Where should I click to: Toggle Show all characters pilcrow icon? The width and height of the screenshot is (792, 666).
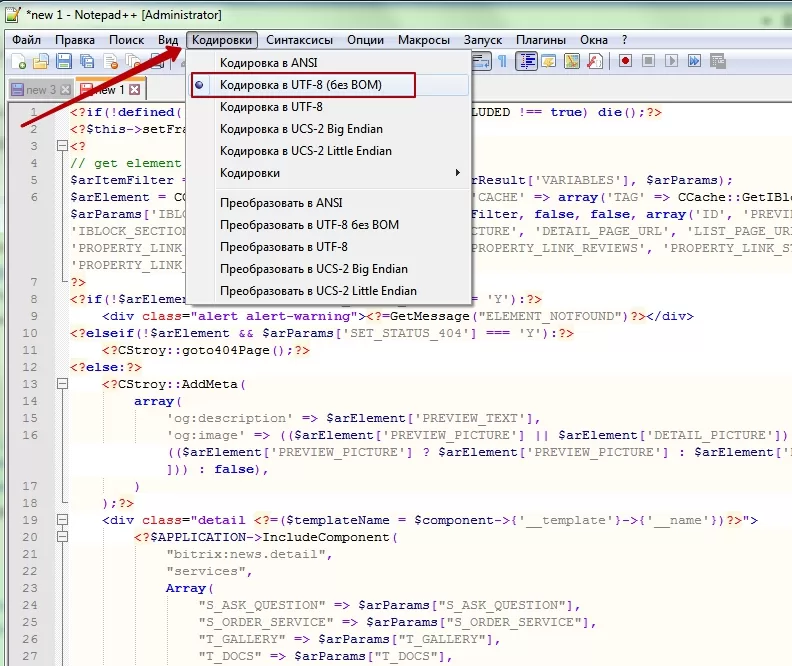pos(503,62)
